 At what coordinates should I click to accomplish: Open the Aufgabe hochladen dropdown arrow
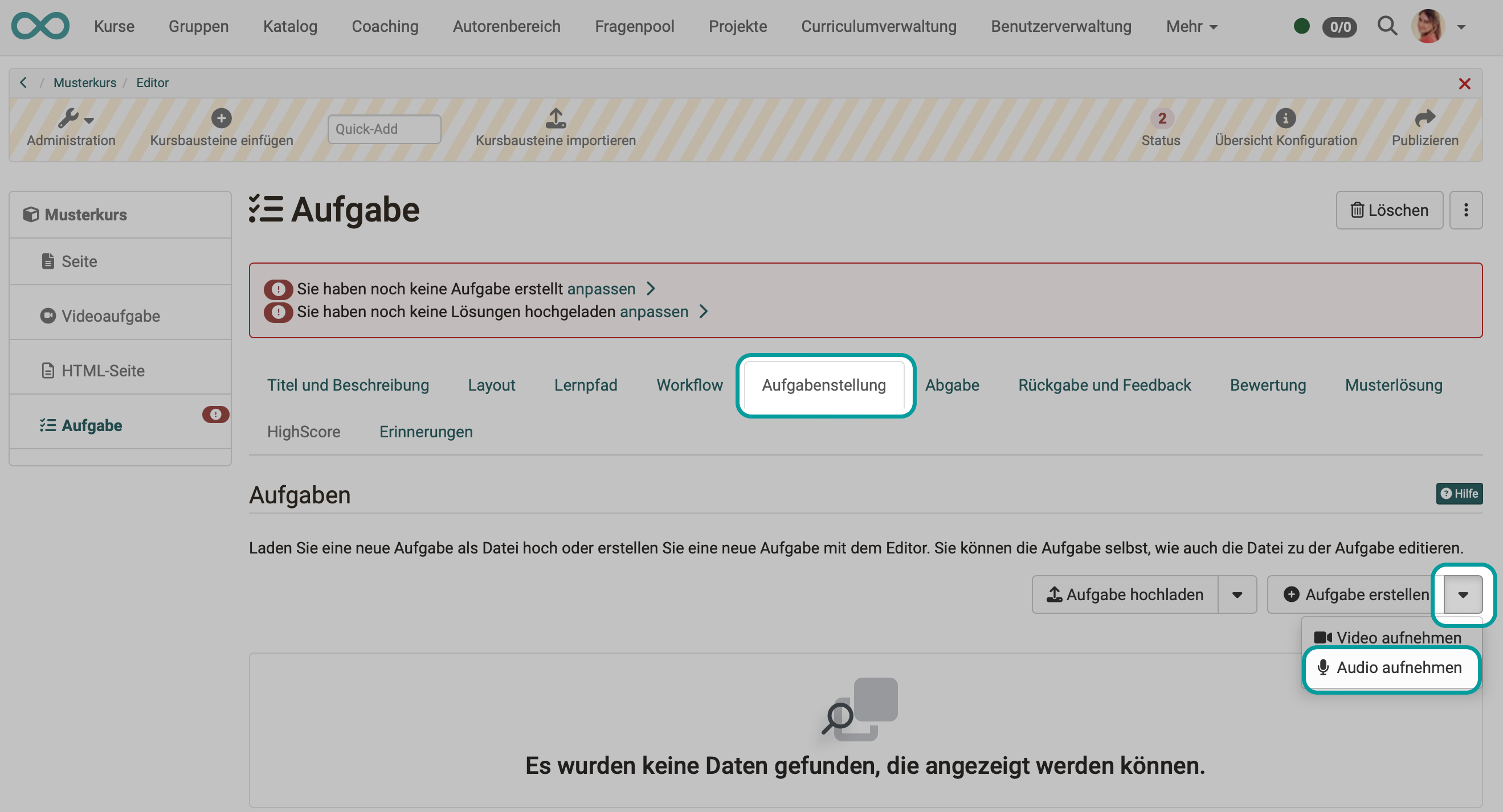[x=1237, y=594]
